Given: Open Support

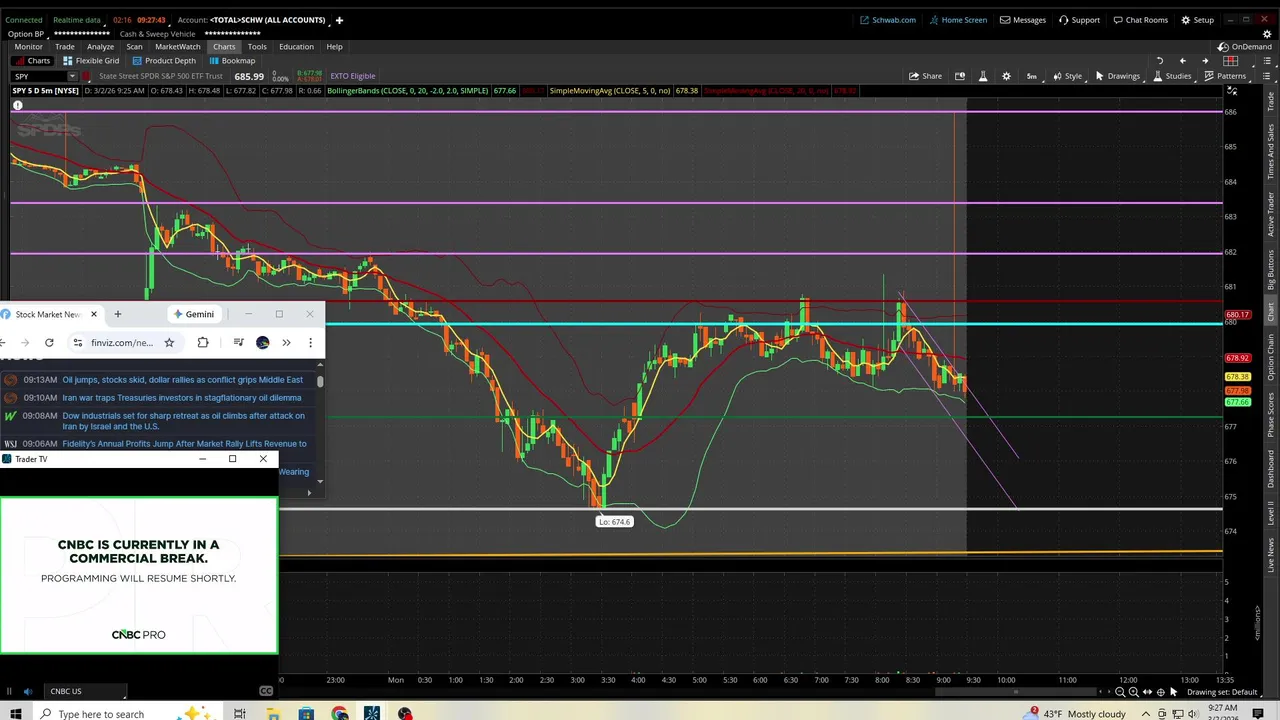Looking at the screenshot, I should pos(1079,20).
